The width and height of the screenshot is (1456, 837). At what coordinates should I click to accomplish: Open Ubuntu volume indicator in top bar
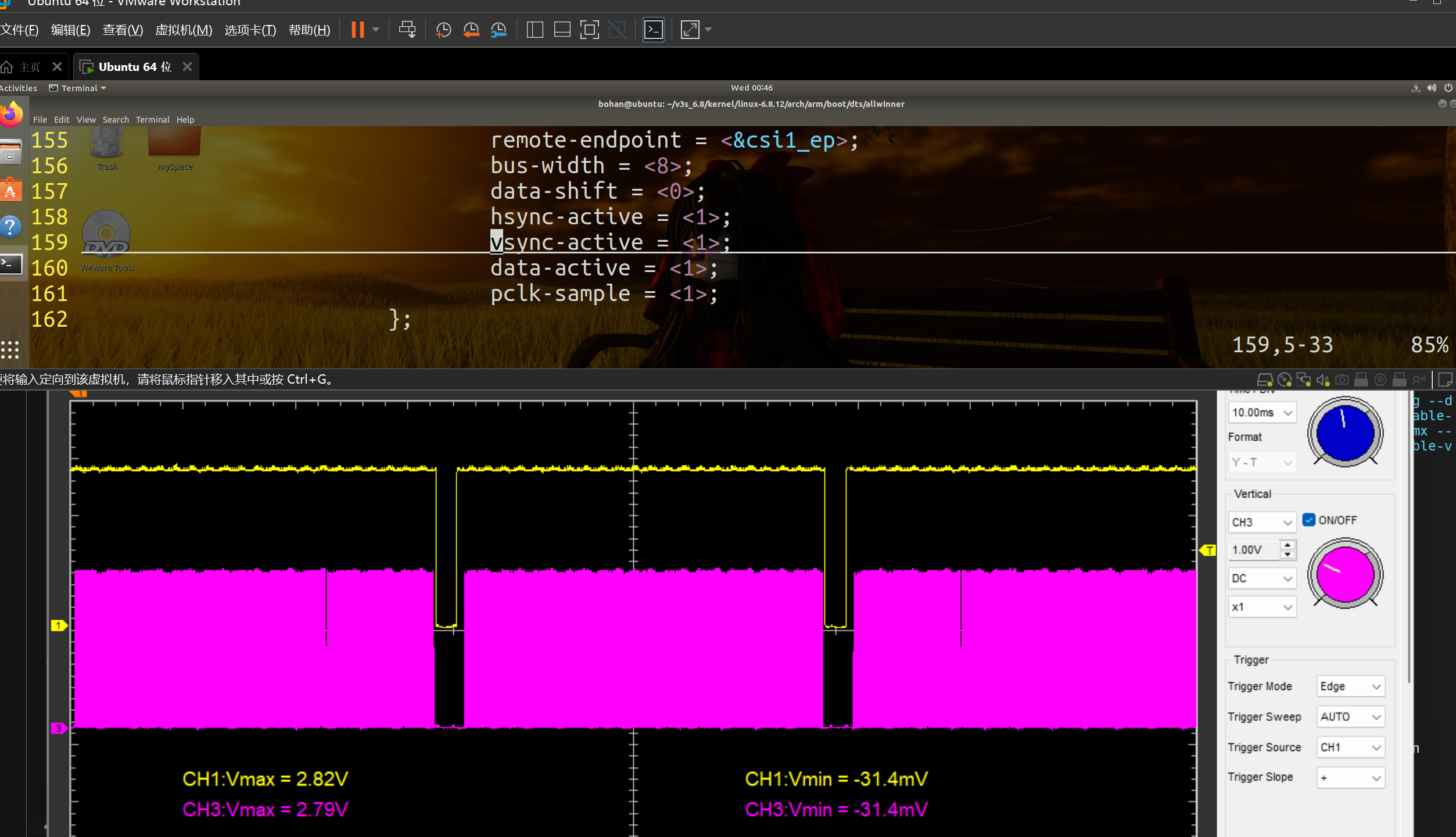click(1432, 88)
